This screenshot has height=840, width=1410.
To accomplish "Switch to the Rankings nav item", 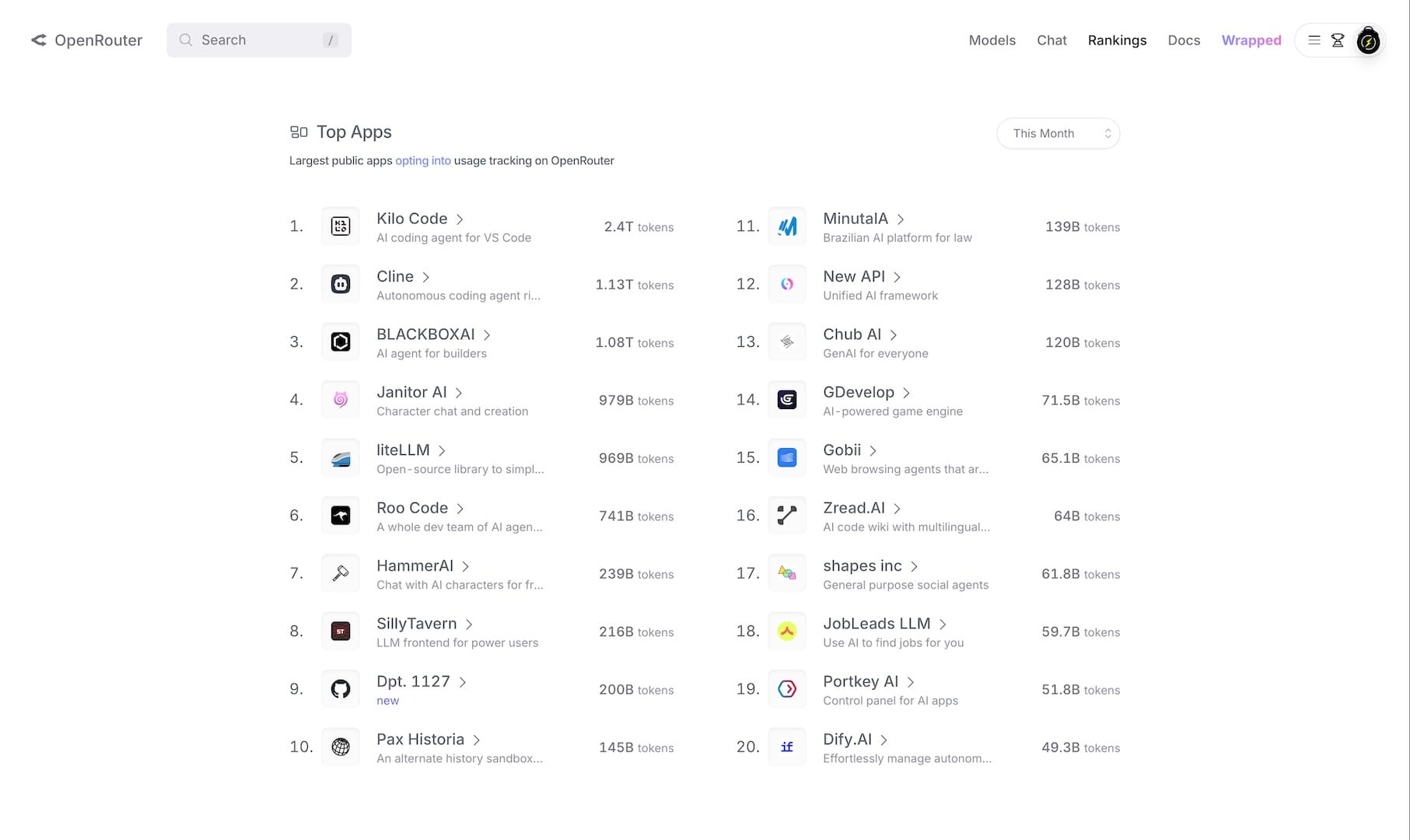I will (x=1117, y=40).
